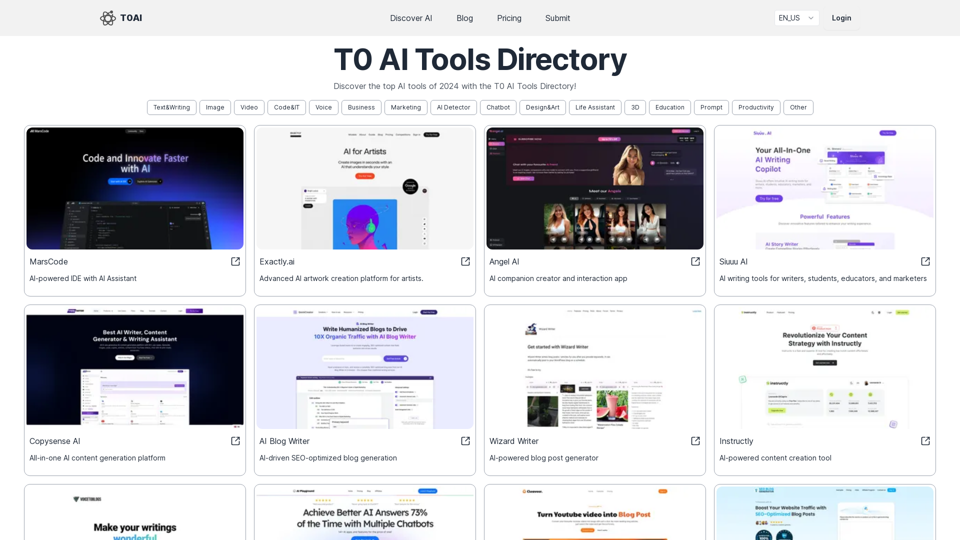This screenshot has width=960, height=540.
Task: Filter by Text&Writing category
Action: [171, 107]
